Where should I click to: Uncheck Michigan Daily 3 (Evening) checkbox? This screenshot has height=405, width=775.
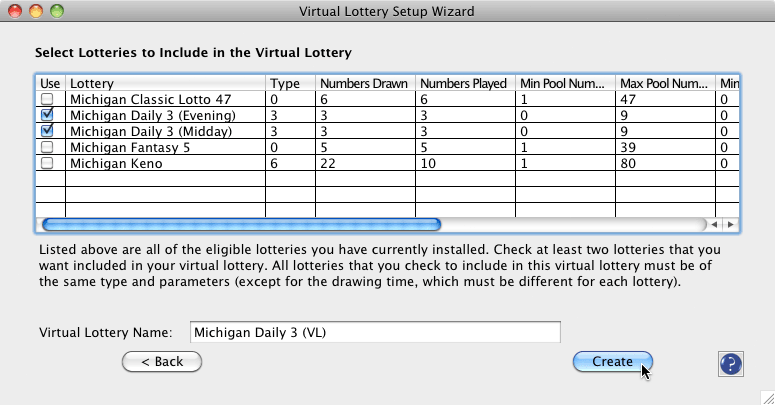47,115
